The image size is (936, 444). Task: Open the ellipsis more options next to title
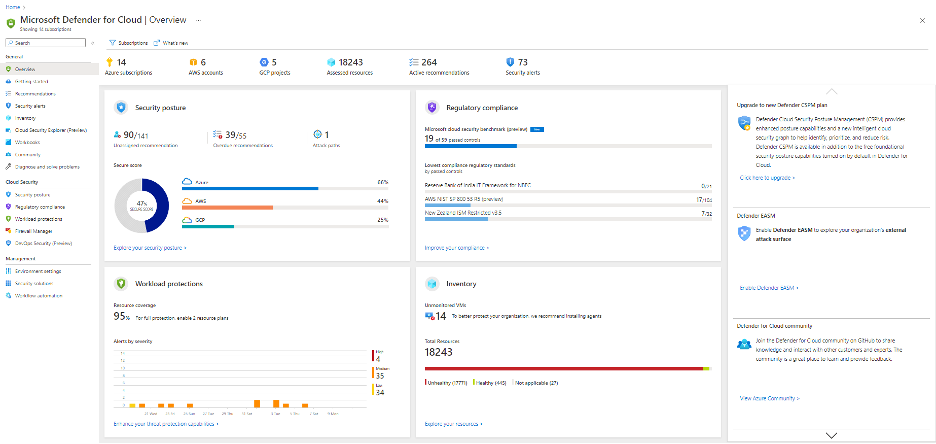pyautogui.click(x=199, y=20)
